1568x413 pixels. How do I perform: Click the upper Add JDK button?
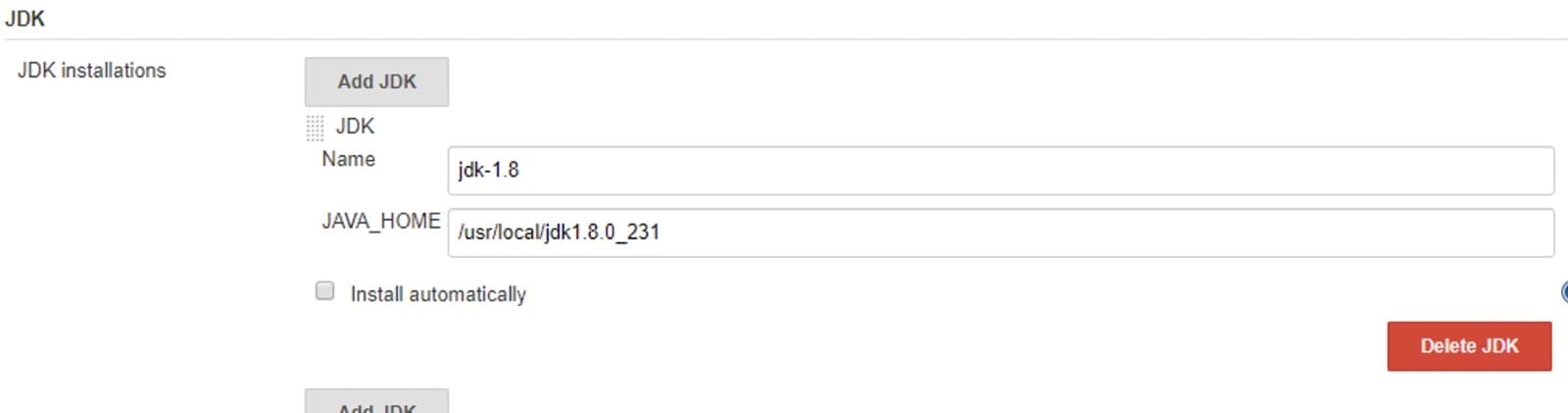pyautogui.click(x=376, y=81)
